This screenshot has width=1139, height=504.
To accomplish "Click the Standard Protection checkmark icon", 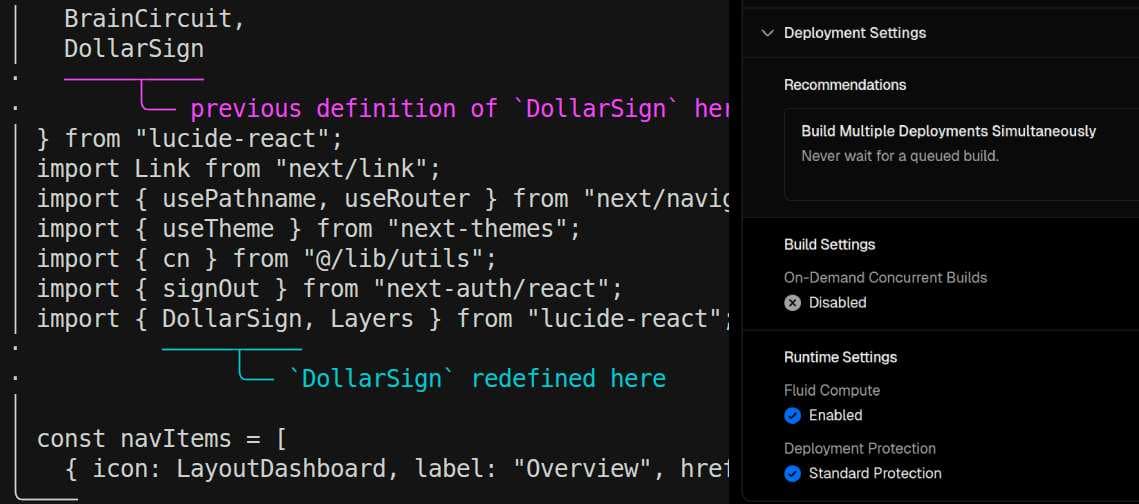I will pyautogui.click(x=793, y=474).
